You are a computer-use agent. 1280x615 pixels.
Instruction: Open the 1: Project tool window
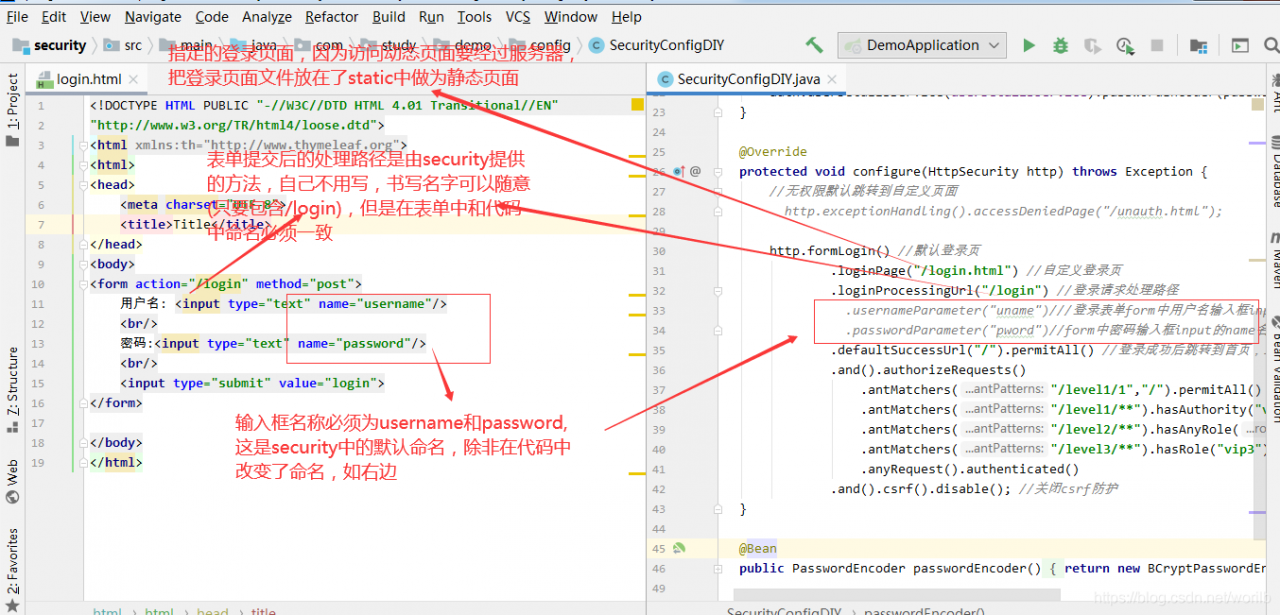click(x=12, y=109)
